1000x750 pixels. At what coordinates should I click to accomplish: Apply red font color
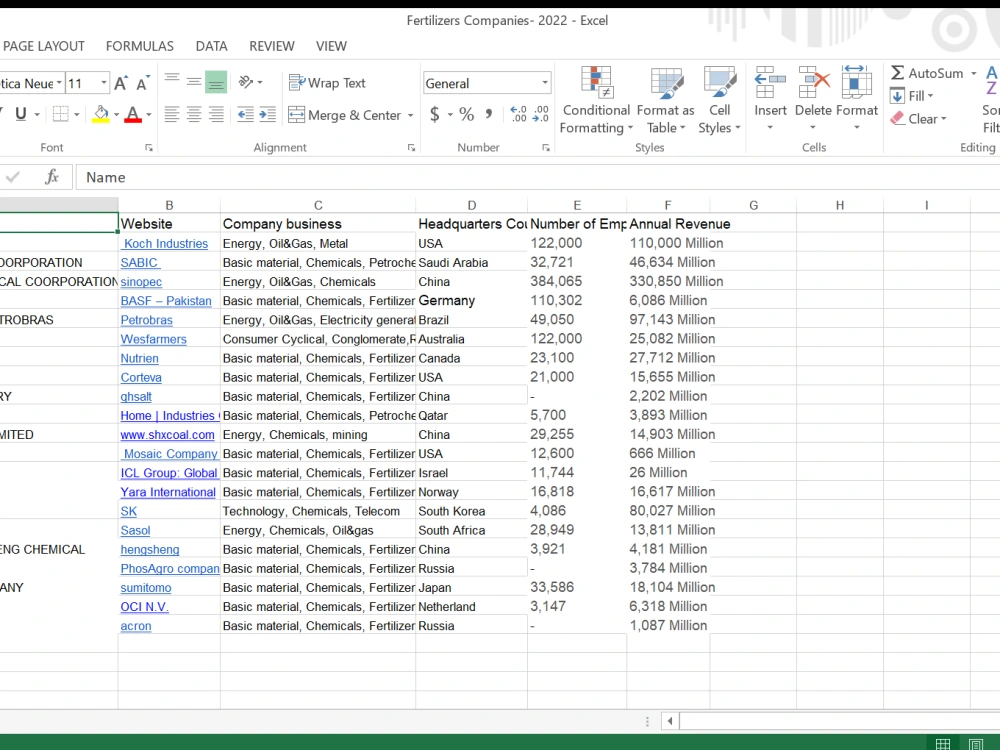click(133, 114)
